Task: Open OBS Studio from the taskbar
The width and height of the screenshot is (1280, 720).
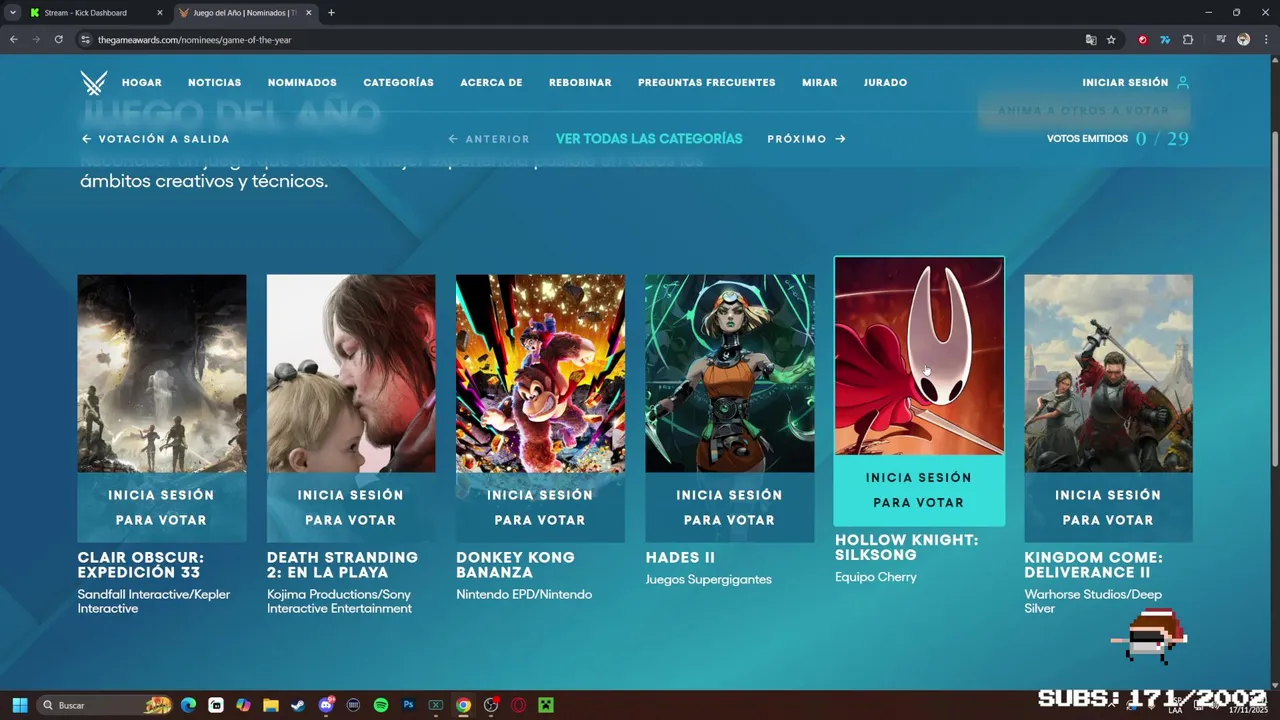Action: pyautogui.click(x=491, y=705)
